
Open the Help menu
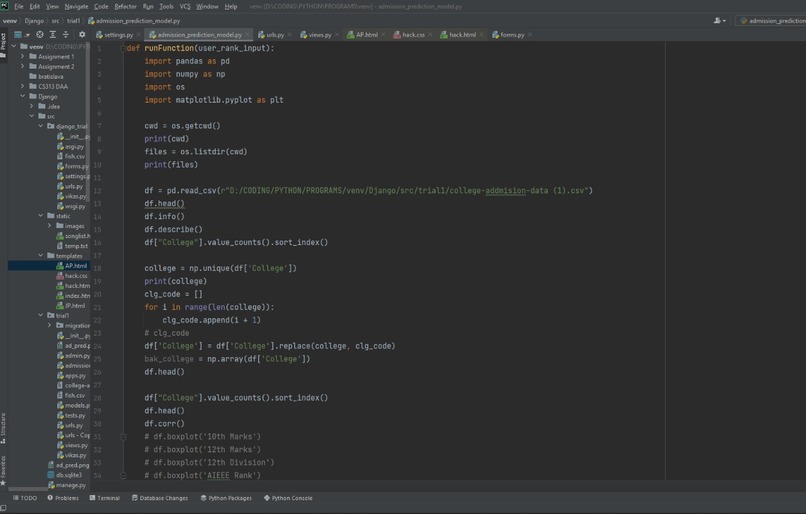click(x=231, y=7)
